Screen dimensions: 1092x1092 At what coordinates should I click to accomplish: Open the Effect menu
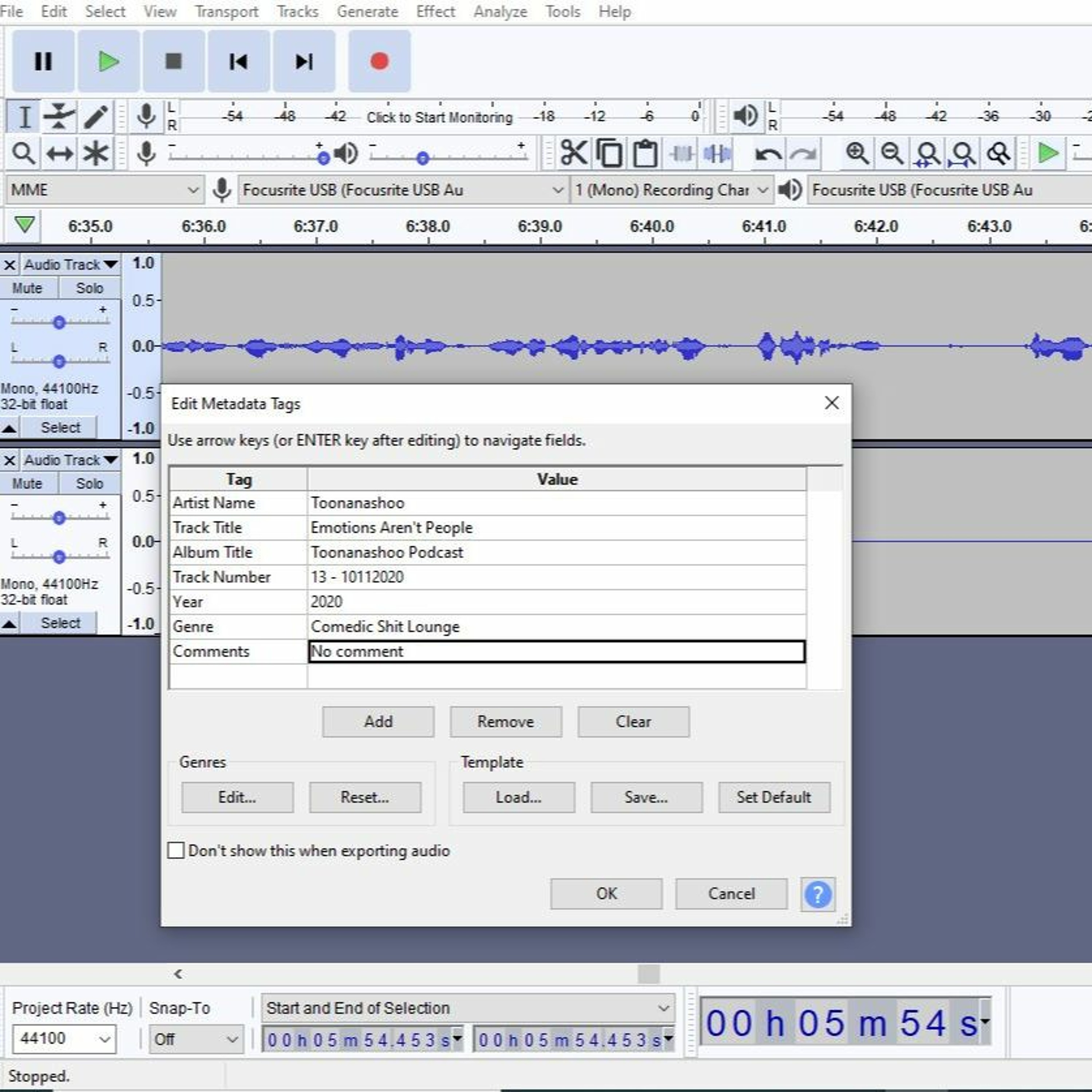pyautogui.click(x=435, y=11)
